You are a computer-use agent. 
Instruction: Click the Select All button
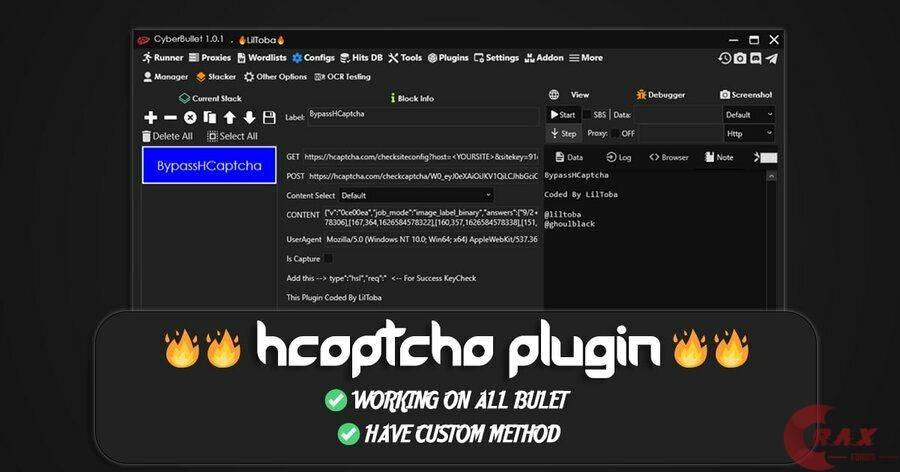point(232,136)
